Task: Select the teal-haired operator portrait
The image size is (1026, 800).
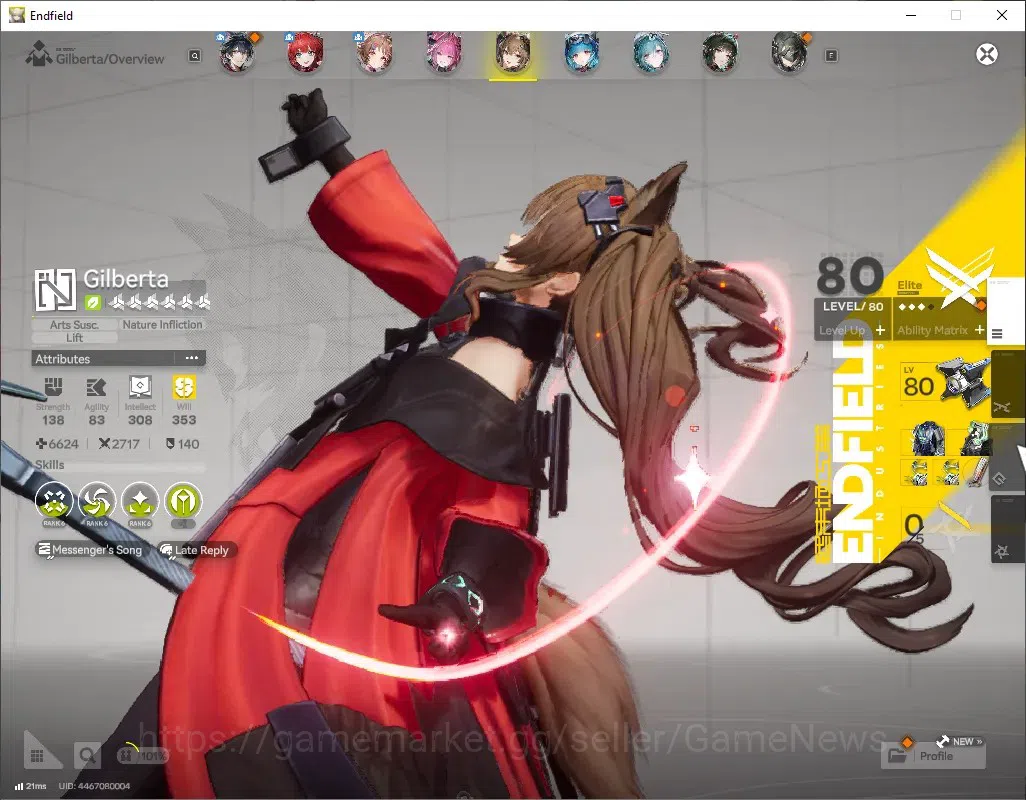Action: [x=651, y=53]
